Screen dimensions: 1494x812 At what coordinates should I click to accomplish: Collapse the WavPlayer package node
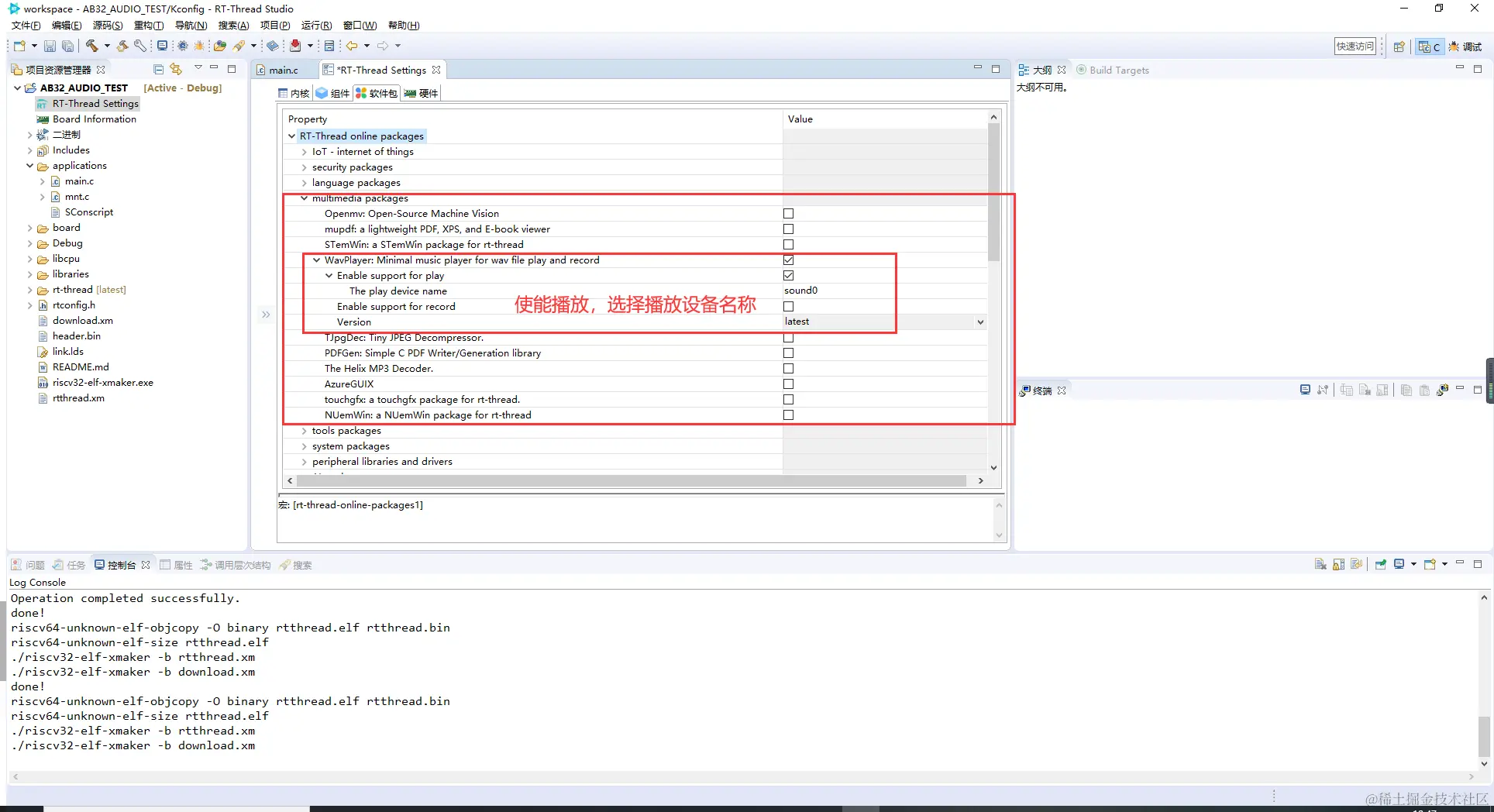tap(316, 260)
